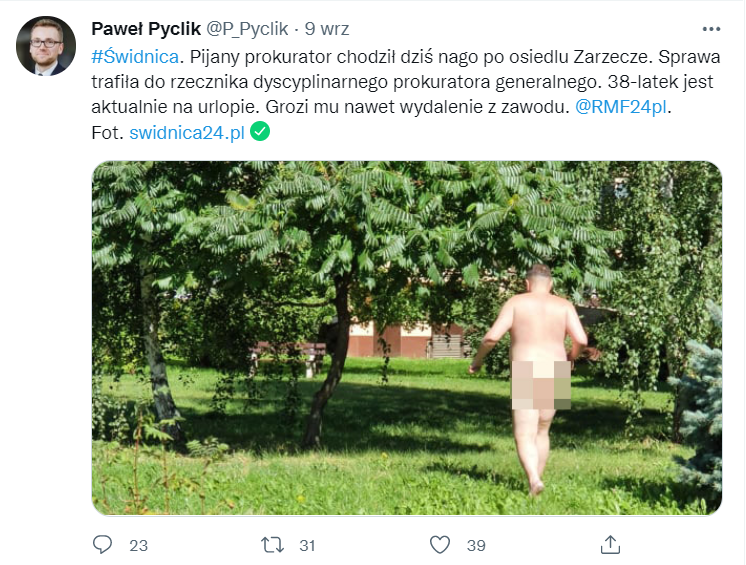Open the #Świdnica hashtag

[135, 57]
